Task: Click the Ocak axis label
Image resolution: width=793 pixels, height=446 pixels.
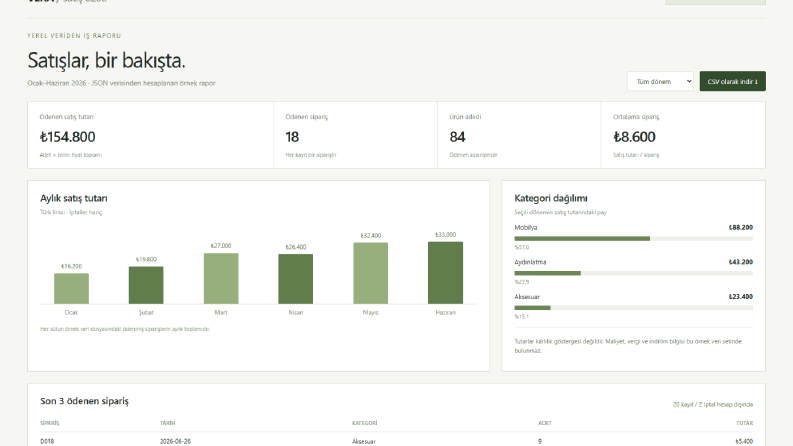Action: pyautogui.click(x=71, y=313)
